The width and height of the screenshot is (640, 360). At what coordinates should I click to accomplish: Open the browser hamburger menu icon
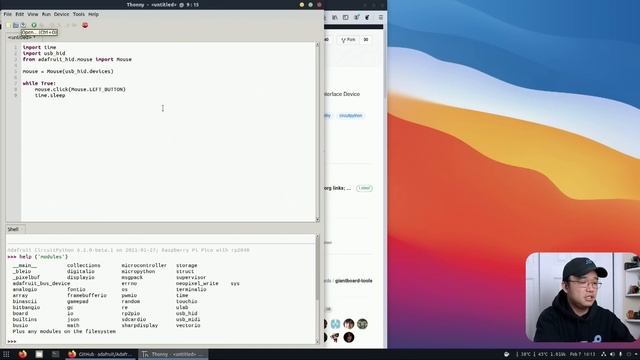coord(380,18)
